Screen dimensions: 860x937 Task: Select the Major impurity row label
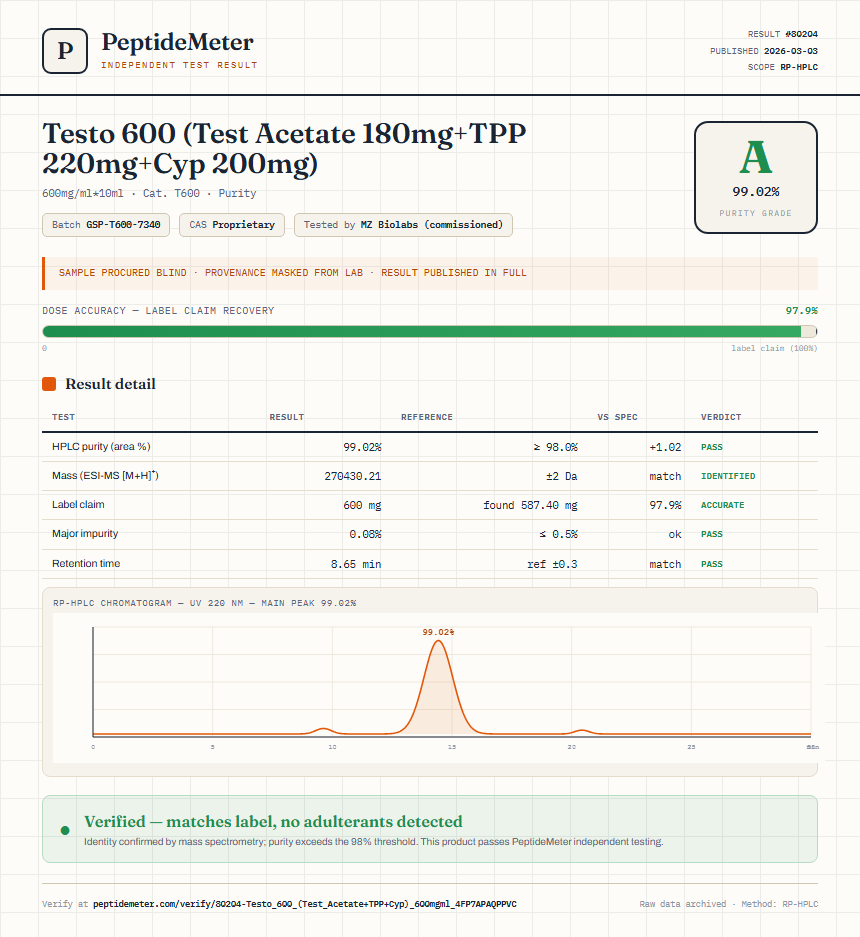[85, 534]
